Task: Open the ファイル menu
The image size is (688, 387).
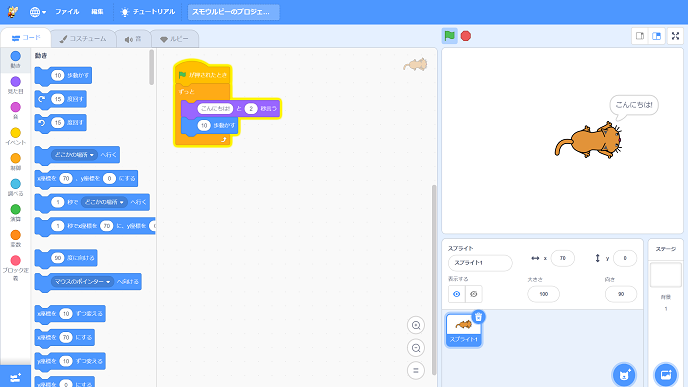Action: coord(67,12)
